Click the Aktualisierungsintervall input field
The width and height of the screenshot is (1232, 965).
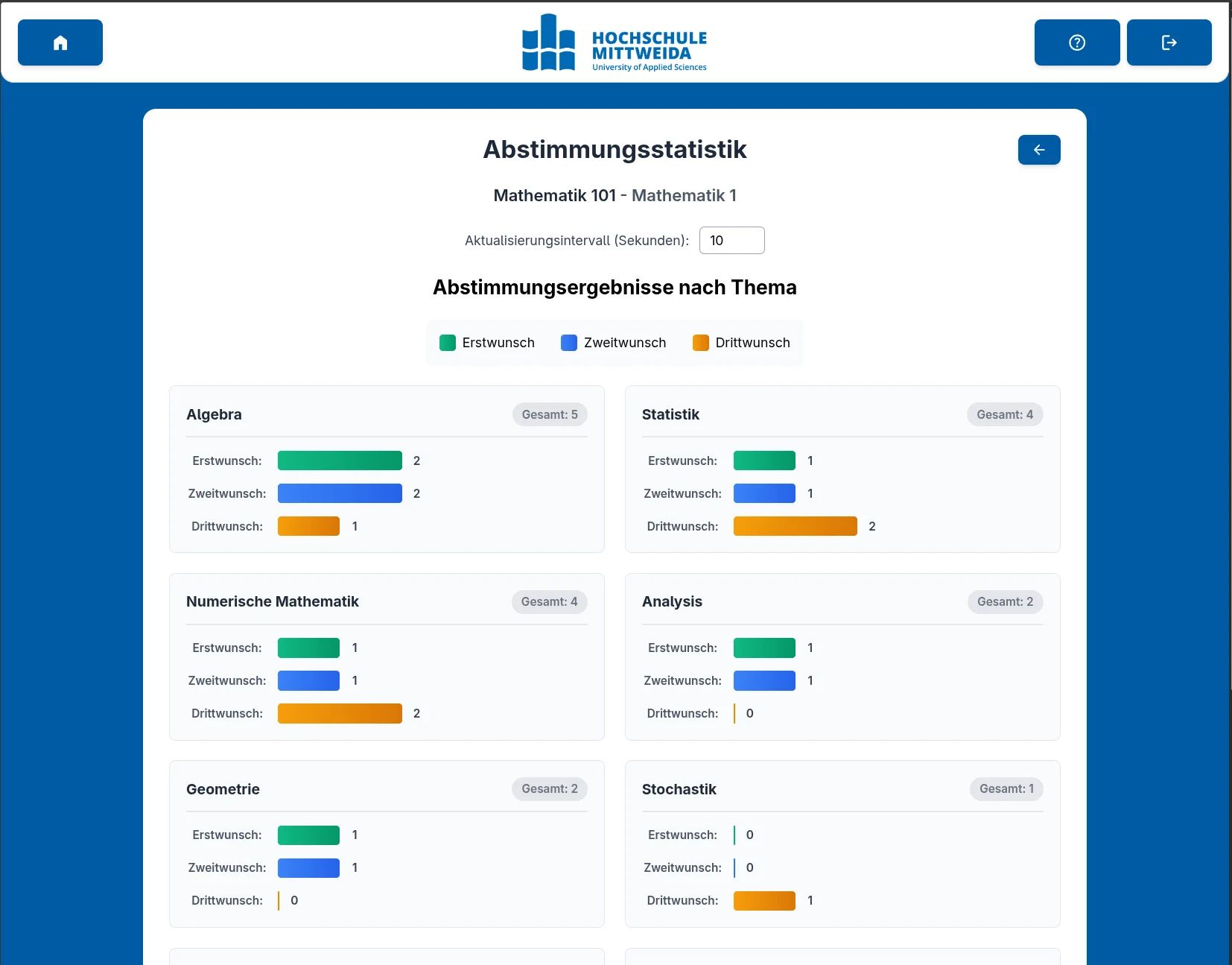(x=731, y=240)
